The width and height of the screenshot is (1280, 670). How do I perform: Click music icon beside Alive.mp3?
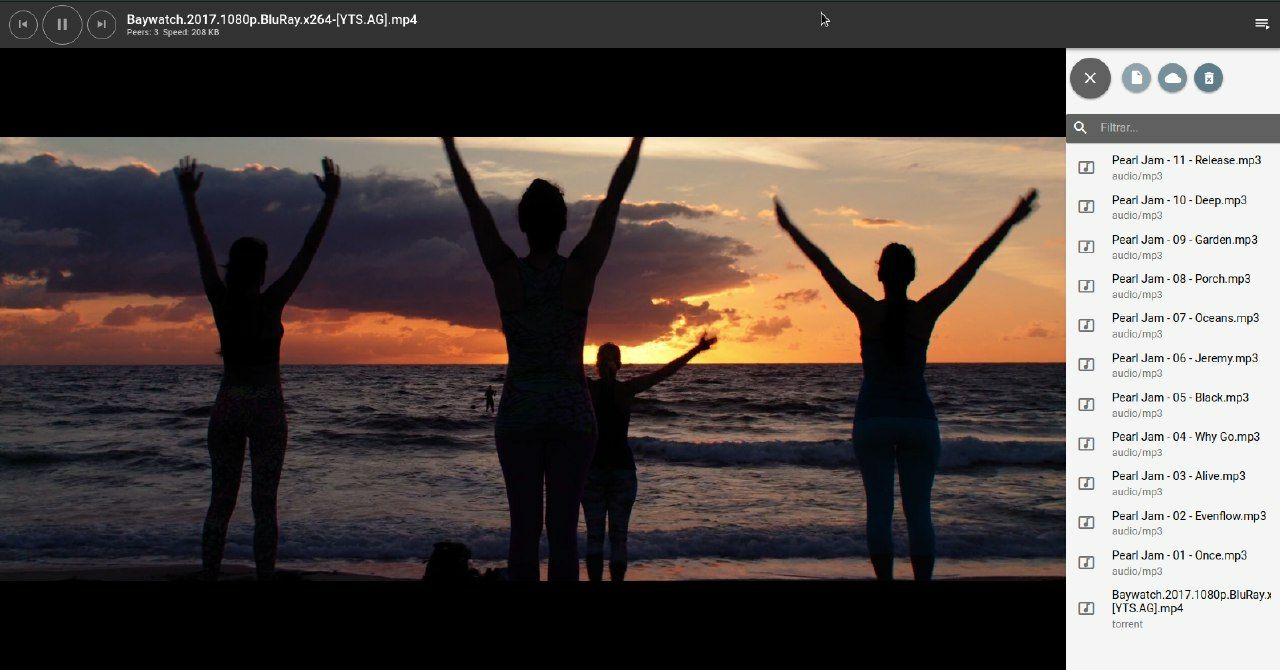(x=1086, y=483)
